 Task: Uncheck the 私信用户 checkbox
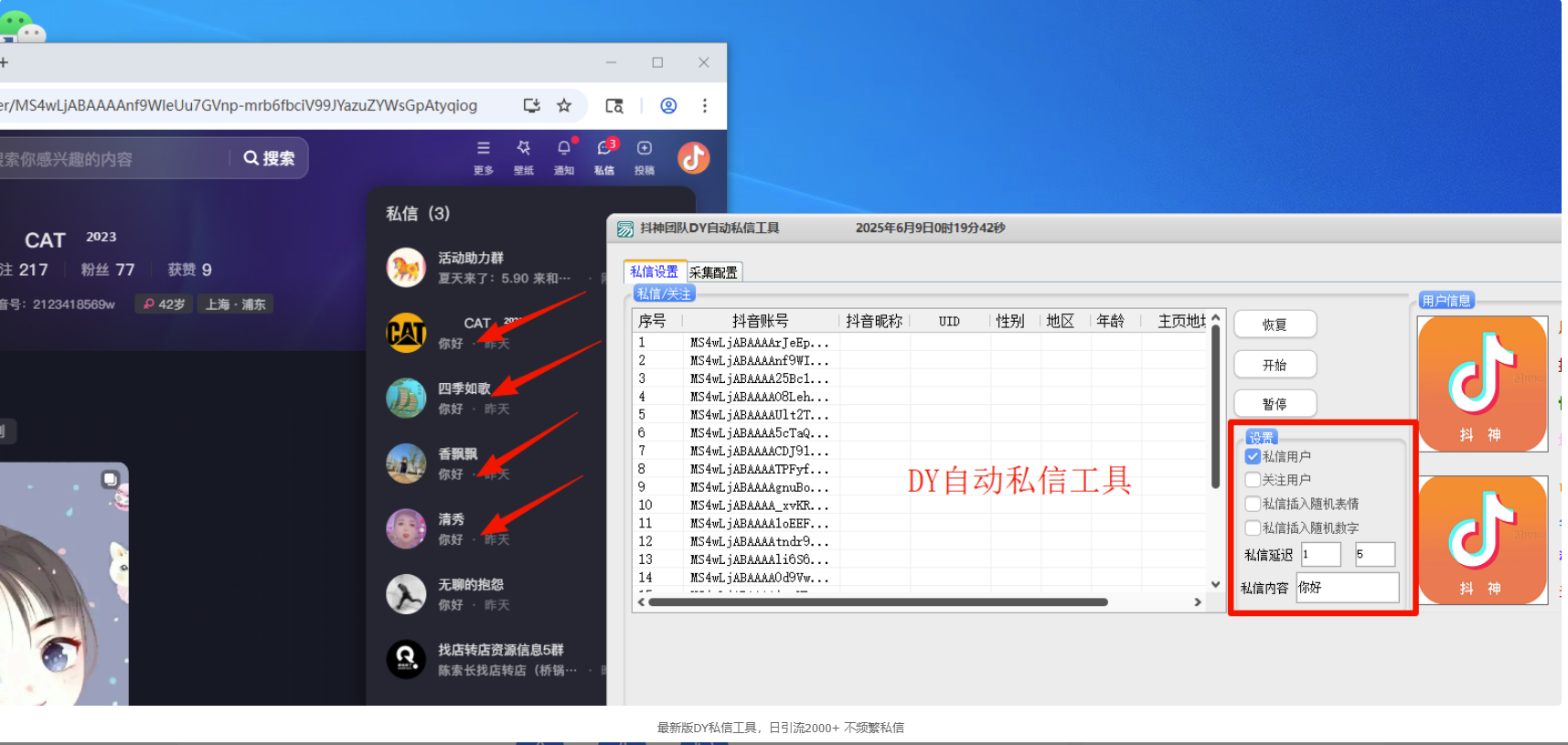1253,456
